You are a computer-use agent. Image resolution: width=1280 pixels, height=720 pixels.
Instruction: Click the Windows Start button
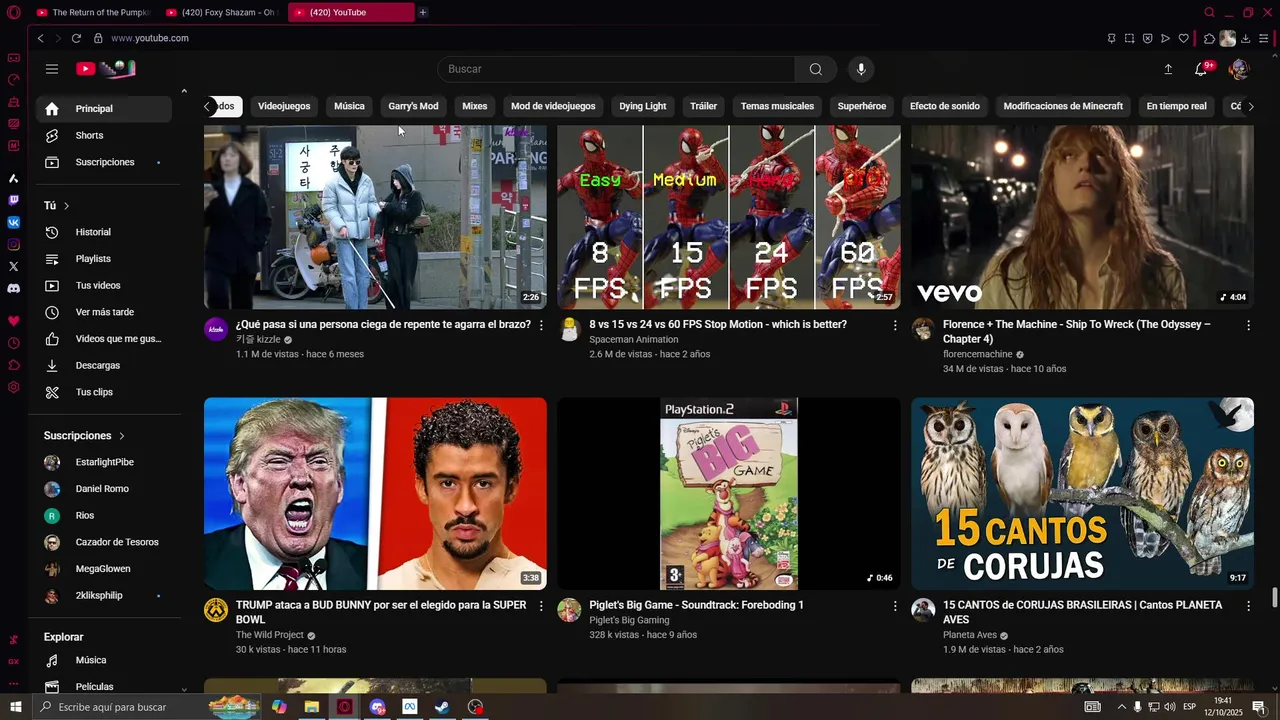[16, 707]
